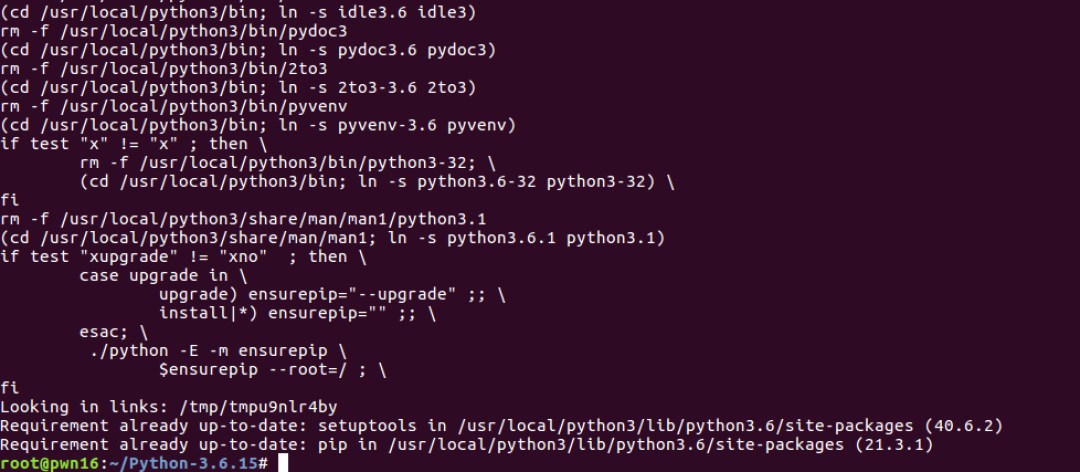Click the root@pwn16 prompt text
The image size is (1080, 472).
(x=50, y=463)
